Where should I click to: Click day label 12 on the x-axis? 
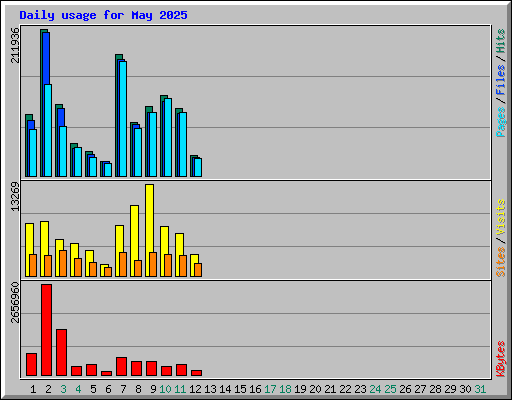195,389
